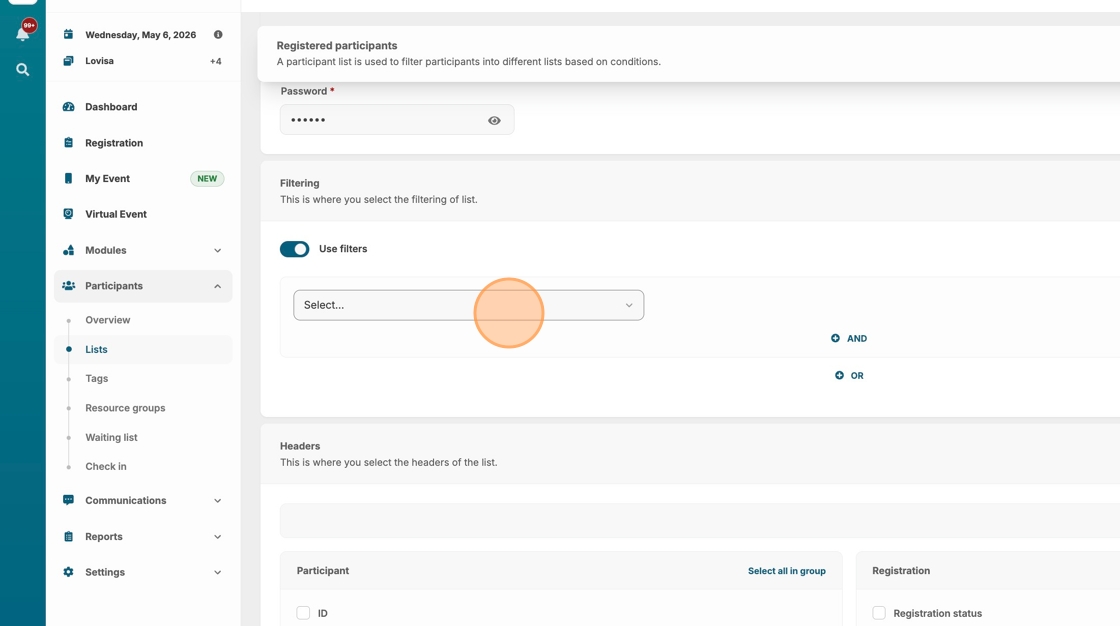1120x626 pixels.
Task: Click into the Password field
Action: (x=380, y=120)
